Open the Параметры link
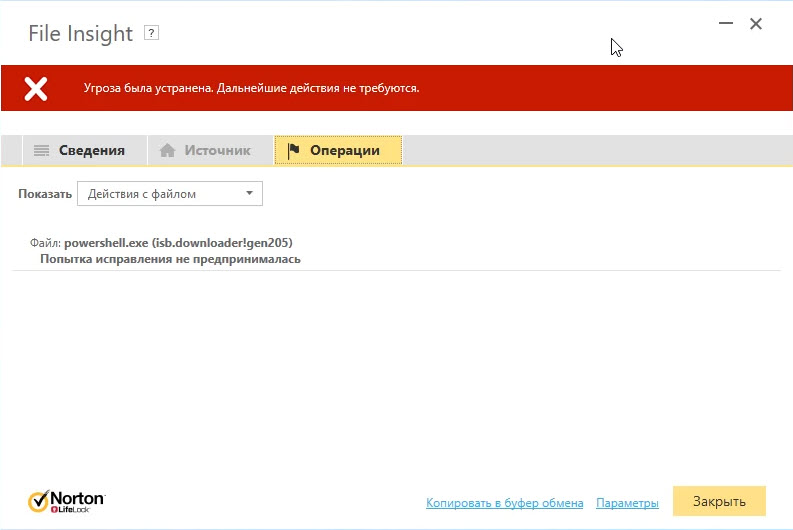Viewport: 793px width, 530px height. click(x=627, y=503)
